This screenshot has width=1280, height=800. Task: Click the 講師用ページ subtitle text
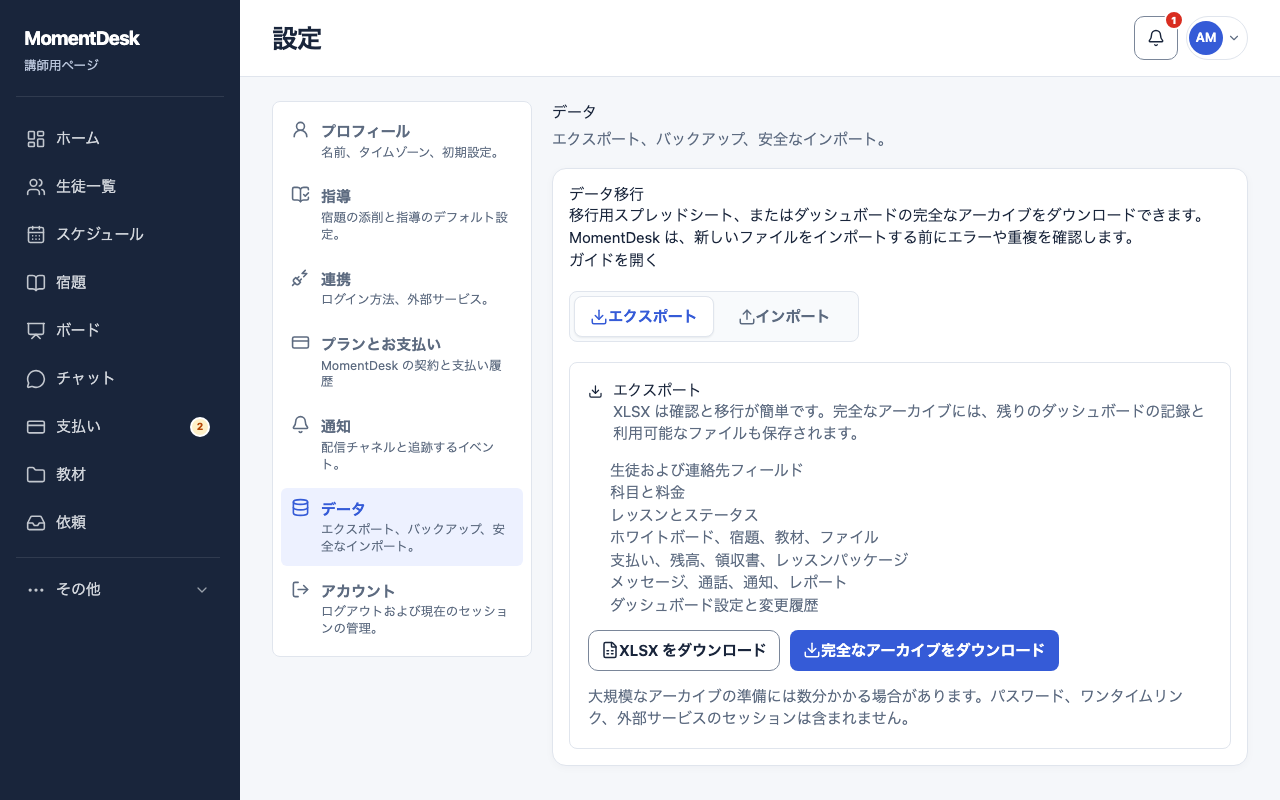(x=61, y=66)
